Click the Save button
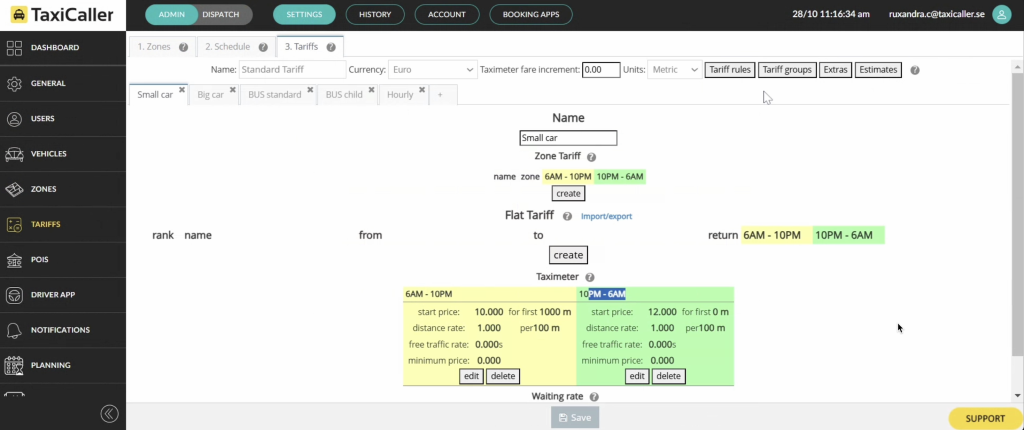 coord(575,418)
